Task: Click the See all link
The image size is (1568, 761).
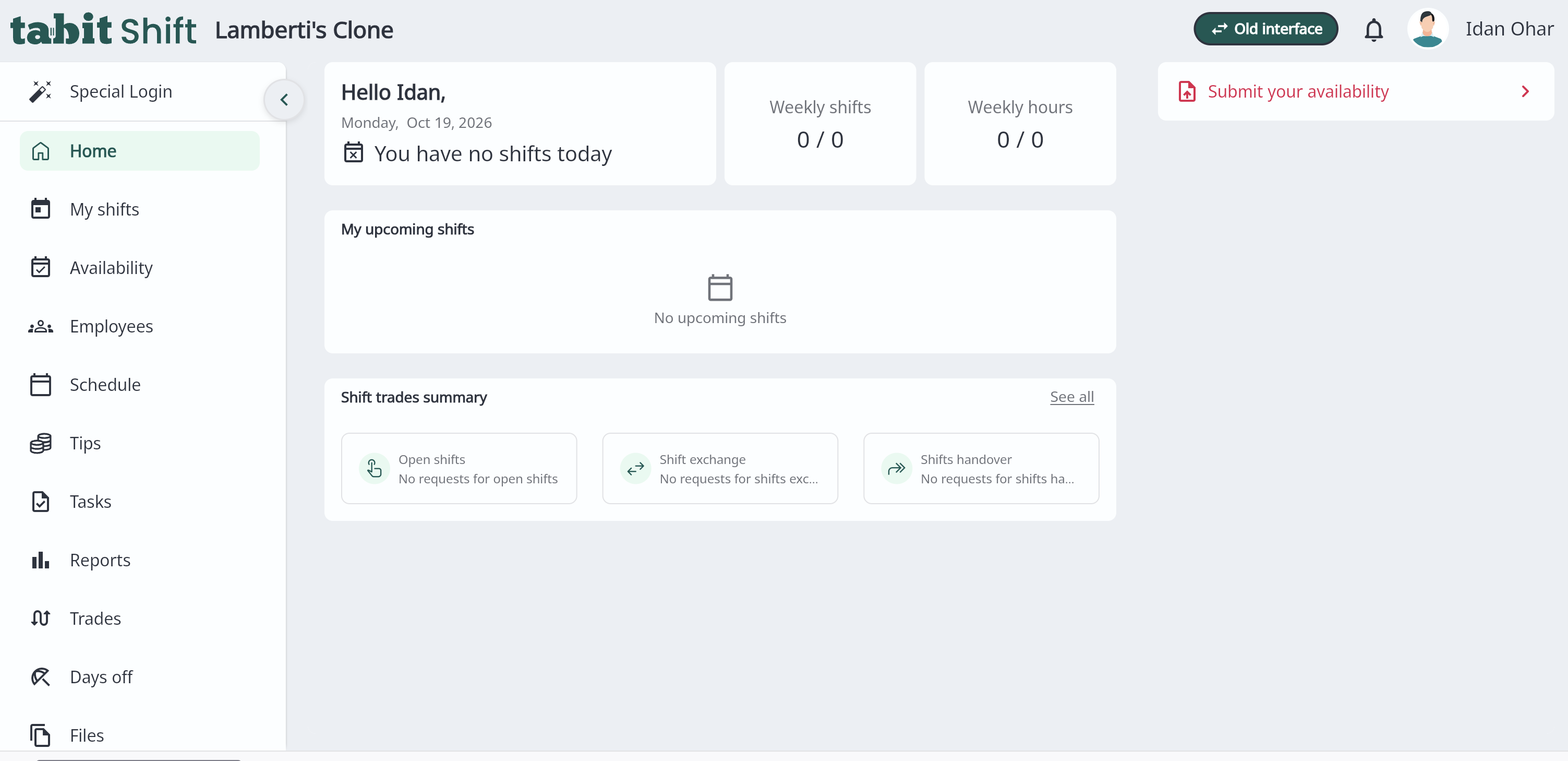Action: click(x=1071, y=397)
